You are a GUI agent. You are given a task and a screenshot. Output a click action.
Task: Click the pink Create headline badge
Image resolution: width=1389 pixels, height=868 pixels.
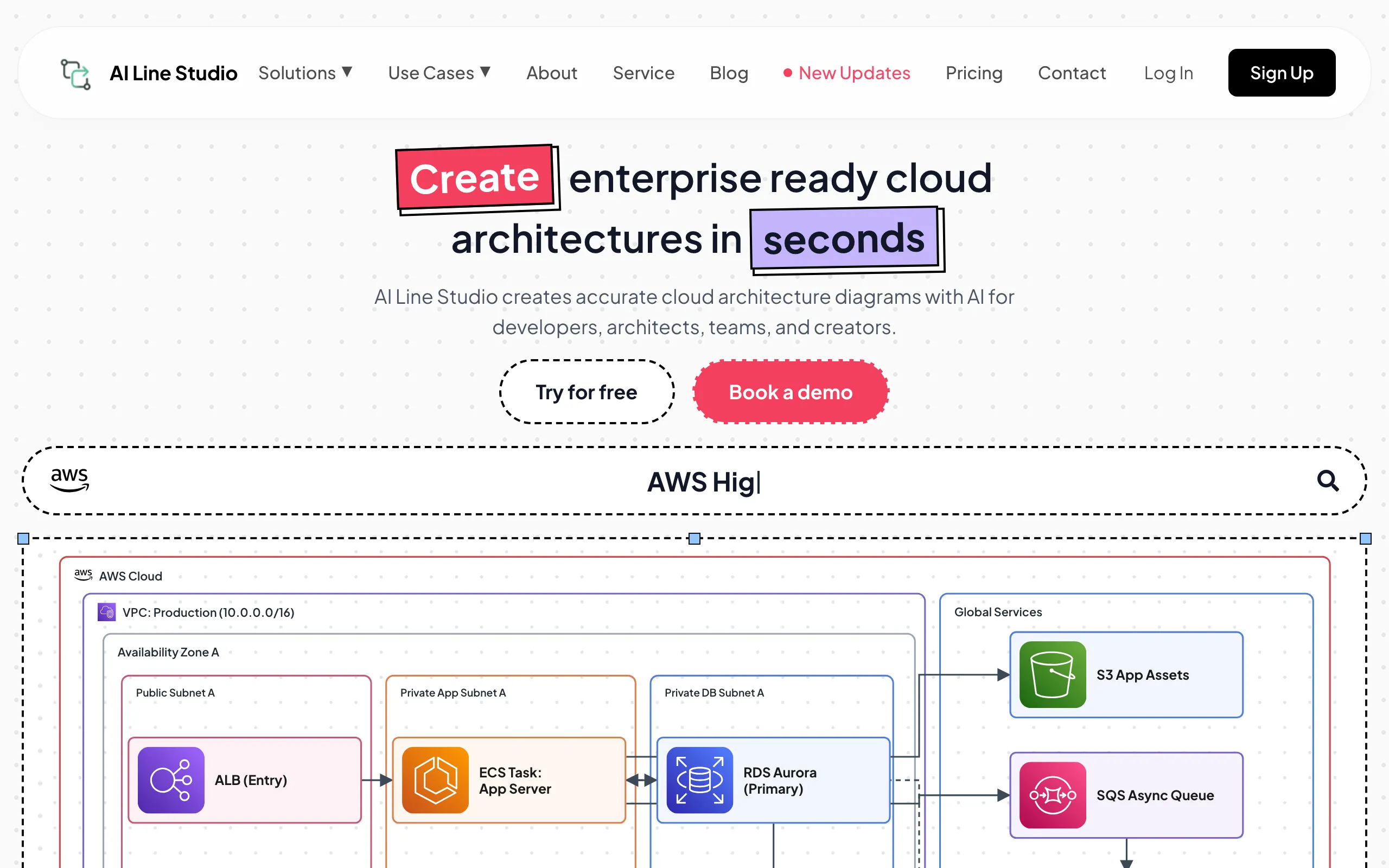pos(475,177)
